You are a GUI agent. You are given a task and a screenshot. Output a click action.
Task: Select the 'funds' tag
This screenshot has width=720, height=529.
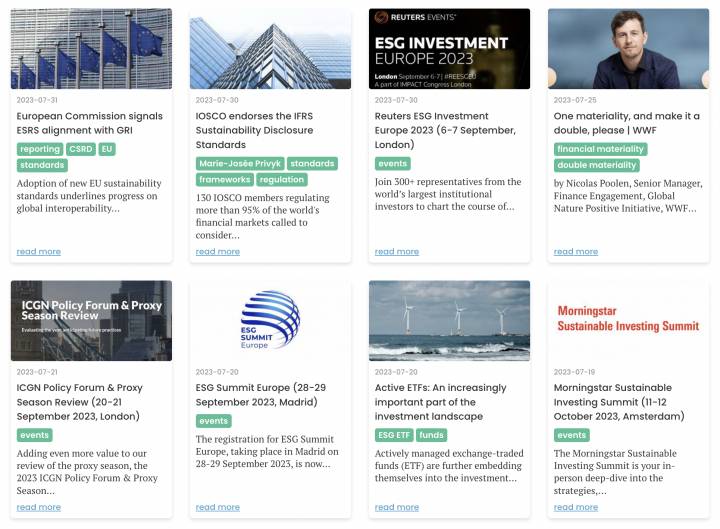pos(431,435)
